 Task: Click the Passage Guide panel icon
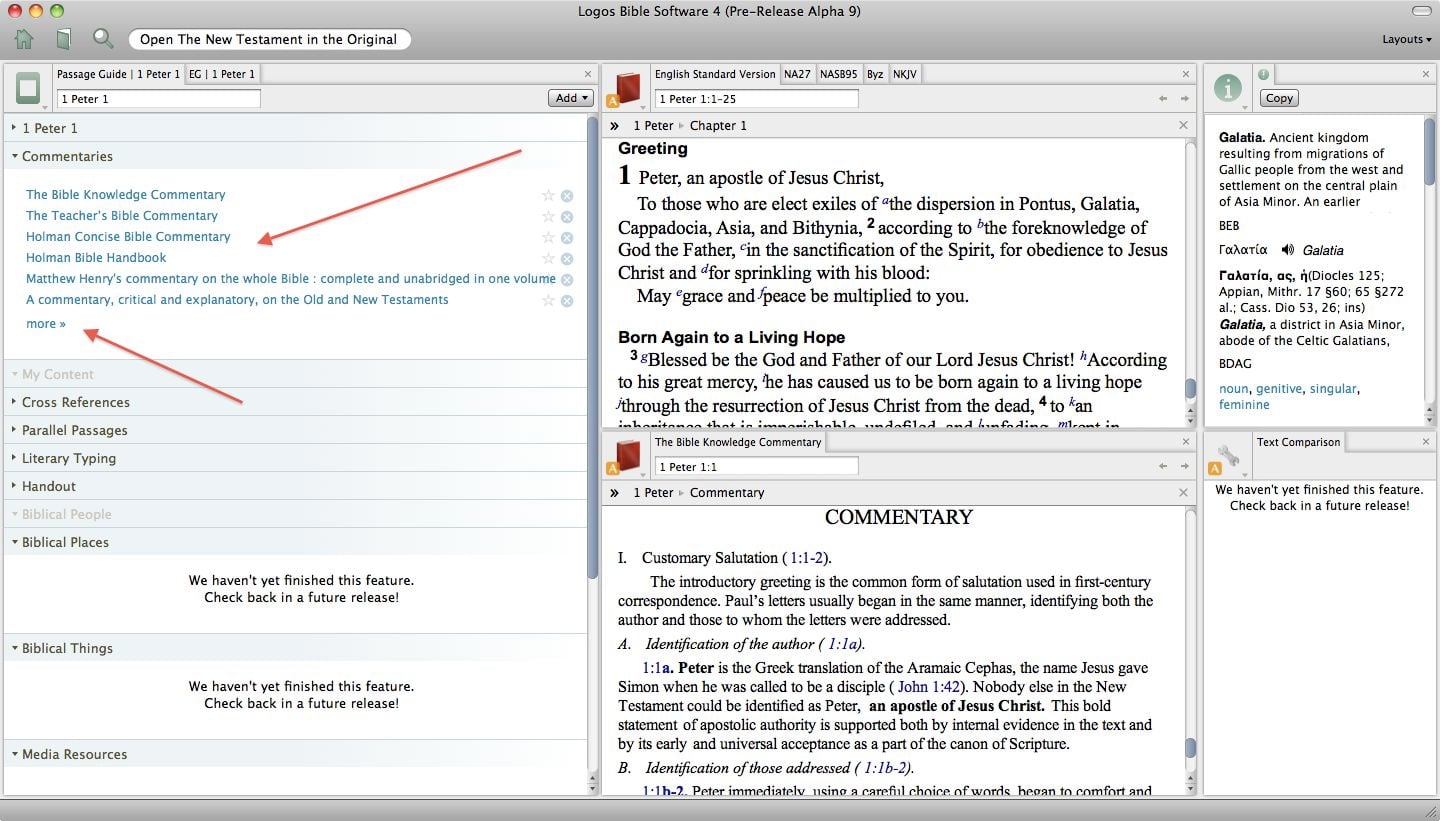(x=28, y=89)
